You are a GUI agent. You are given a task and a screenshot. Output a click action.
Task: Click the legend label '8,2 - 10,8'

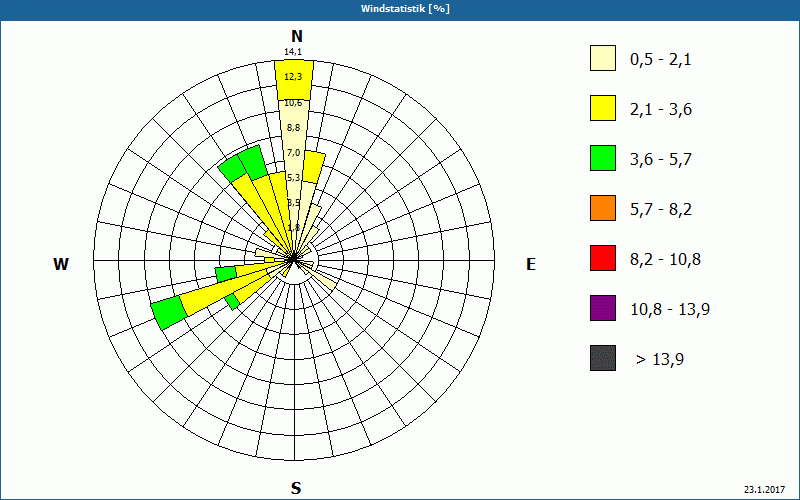(x=666, y=260)
